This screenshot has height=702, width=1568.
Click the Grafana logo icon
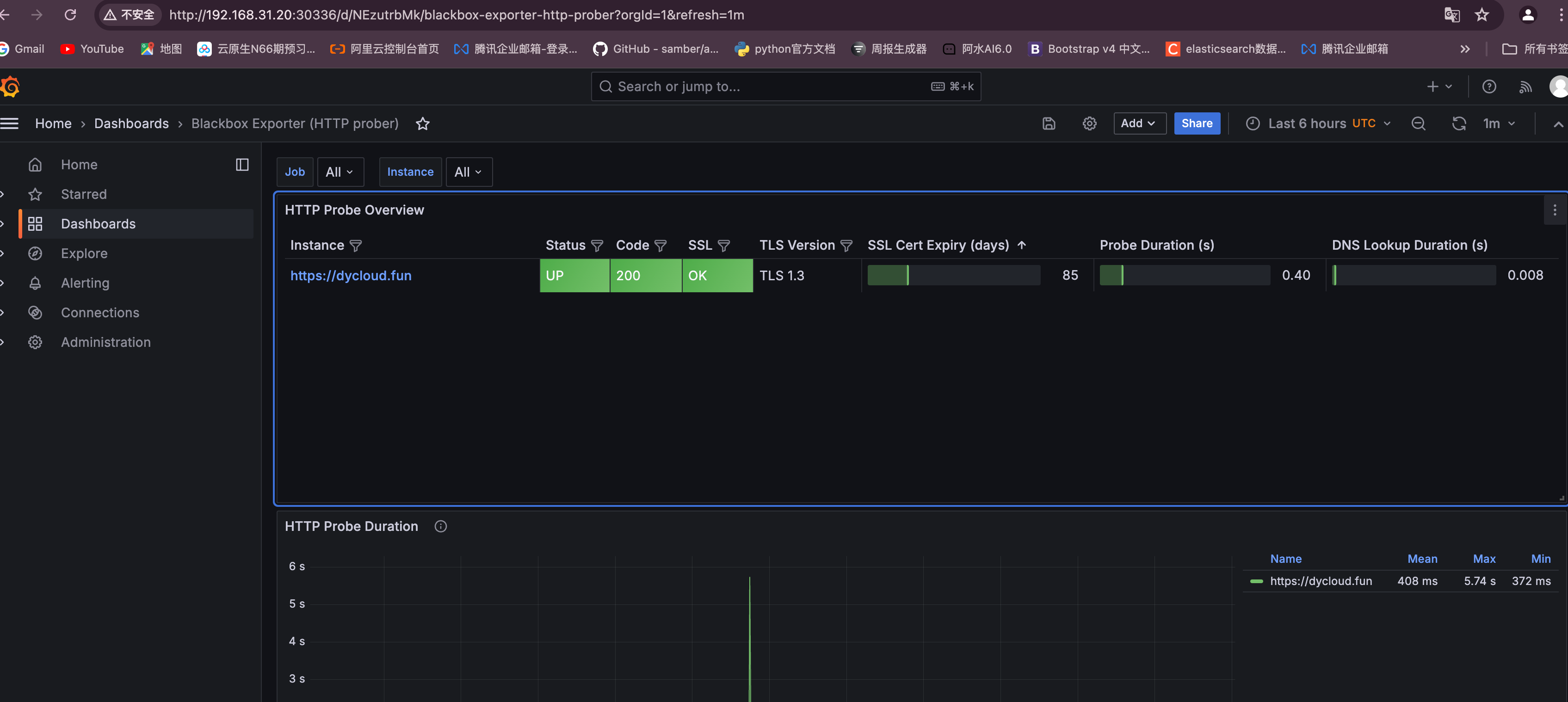(10, 87)
